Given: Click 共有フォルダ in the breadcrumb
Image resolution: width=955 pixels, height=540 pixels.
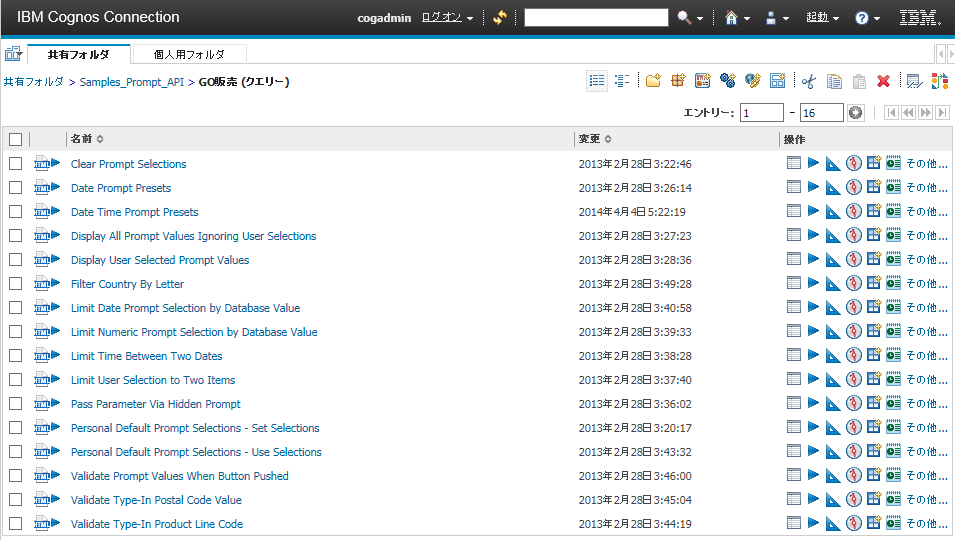Looking at the screenshot, I should point(33,82).
